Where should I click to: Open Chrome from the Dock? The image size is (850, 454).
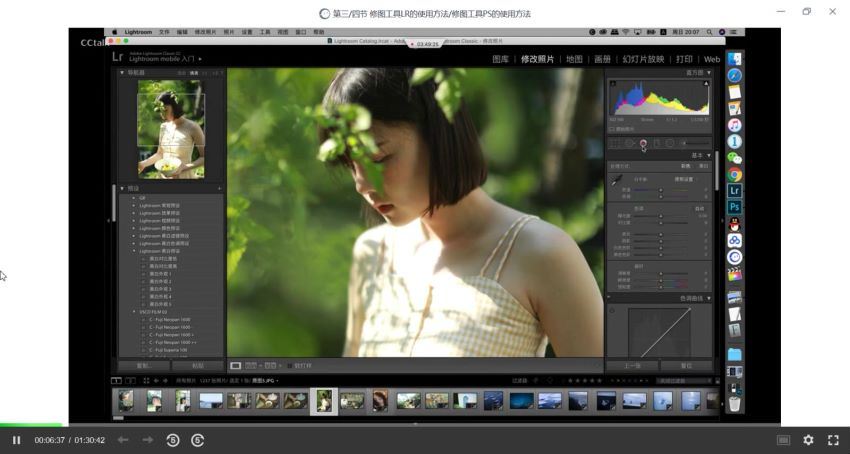click(735, 175)
